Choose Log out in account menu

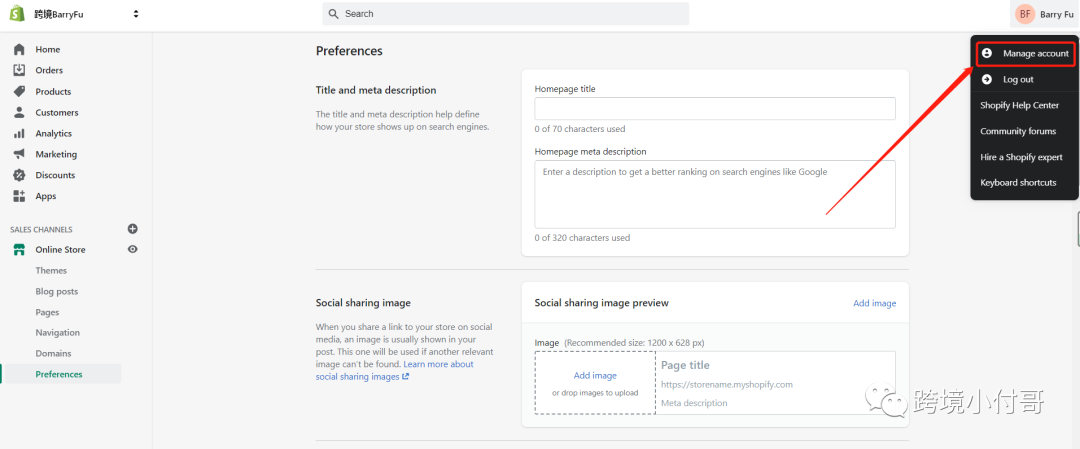1018,79
